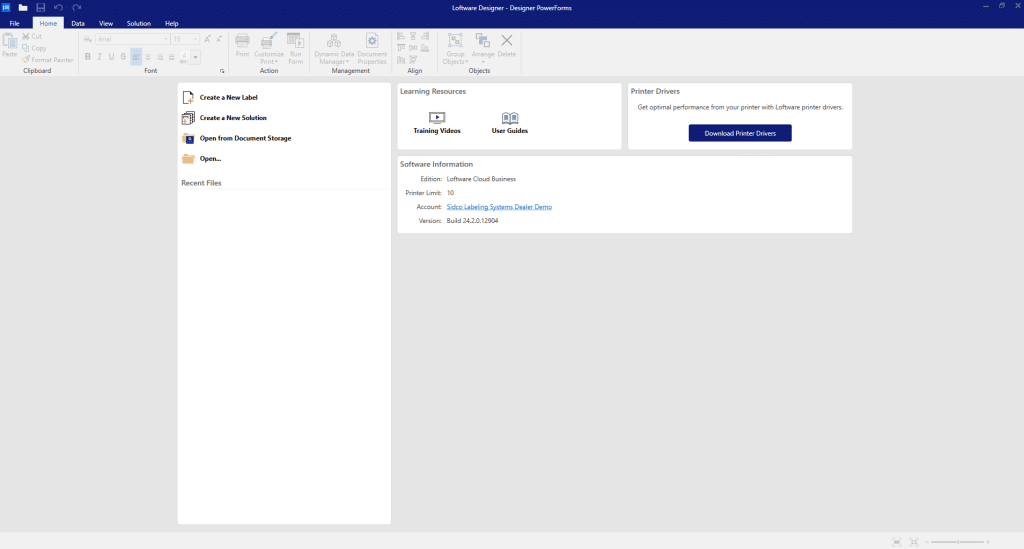Toggle align text left
This screenshot has height=549, width=1024.
pyautogui.click(x=136, y=57)
